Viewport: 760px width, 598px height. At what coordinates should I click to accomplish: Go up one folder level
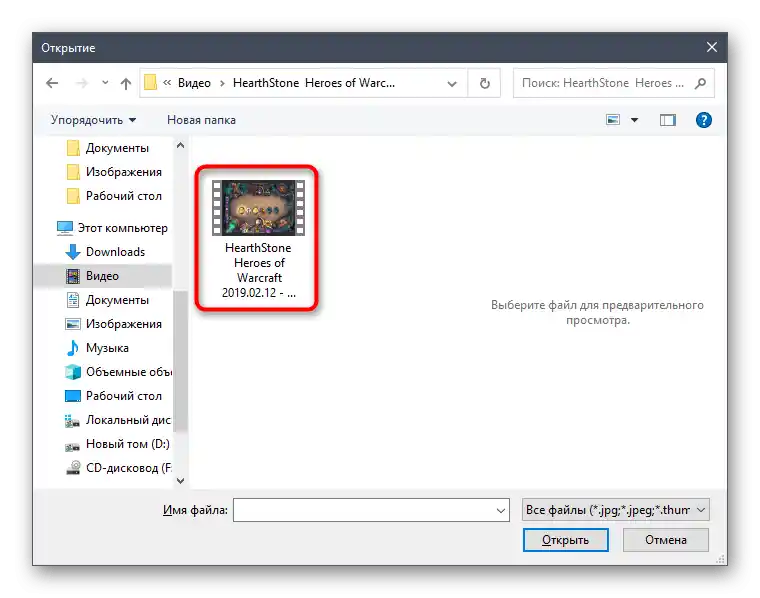[x=126, y=83]
